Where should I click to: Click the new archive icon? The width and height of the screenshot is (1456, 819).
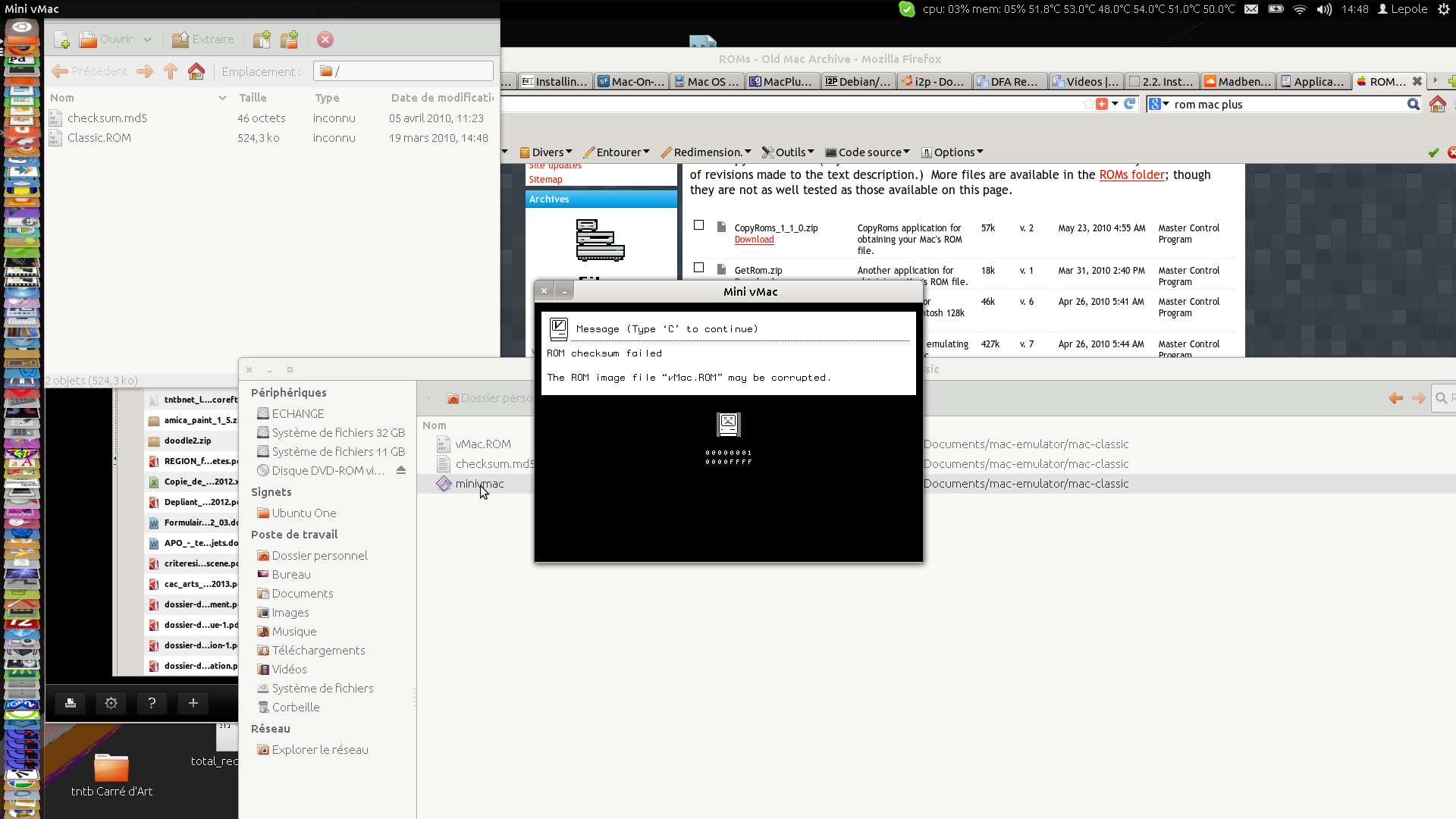pos(62,39)
